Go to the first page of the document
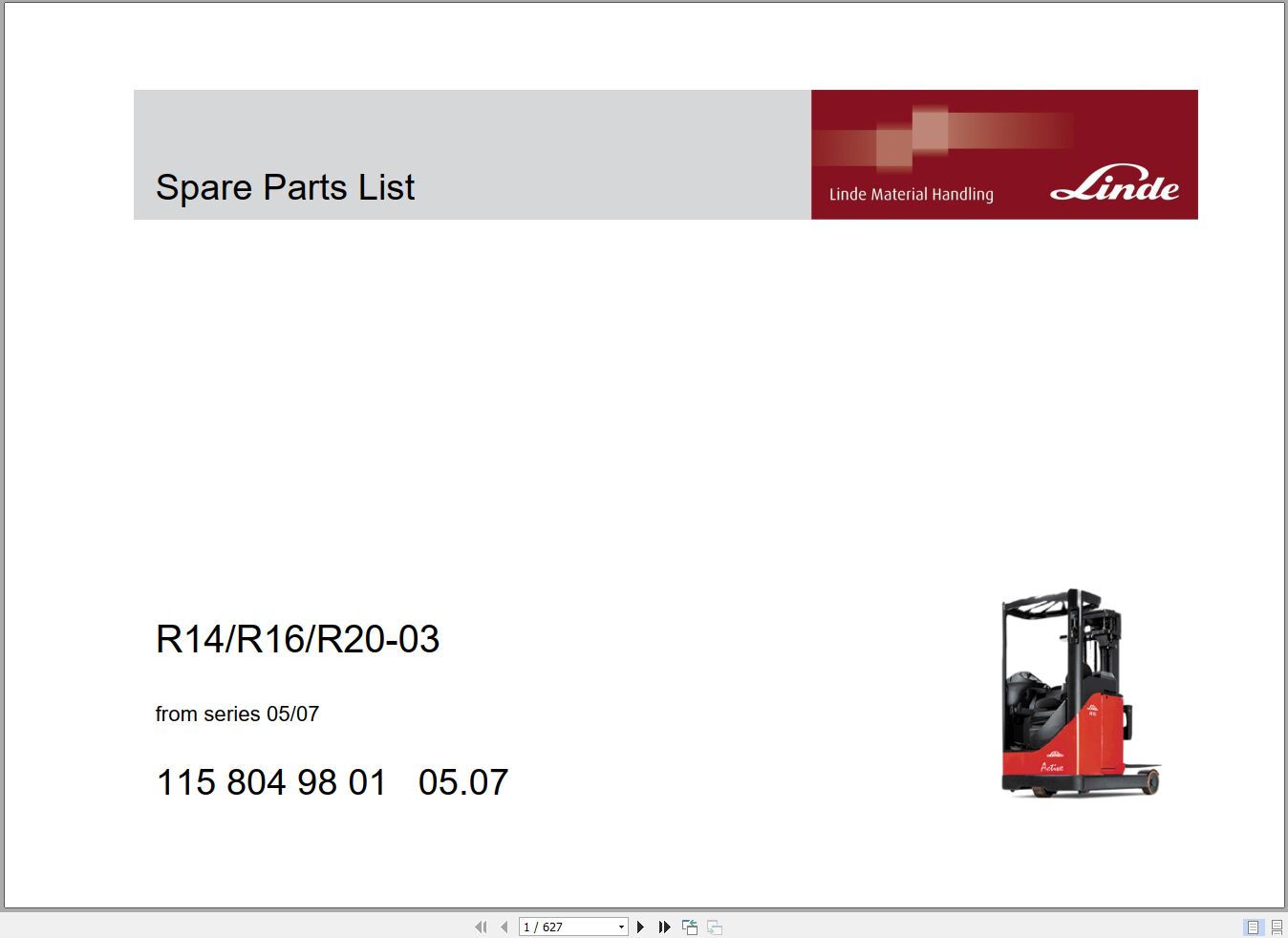 tap(481, 927)
